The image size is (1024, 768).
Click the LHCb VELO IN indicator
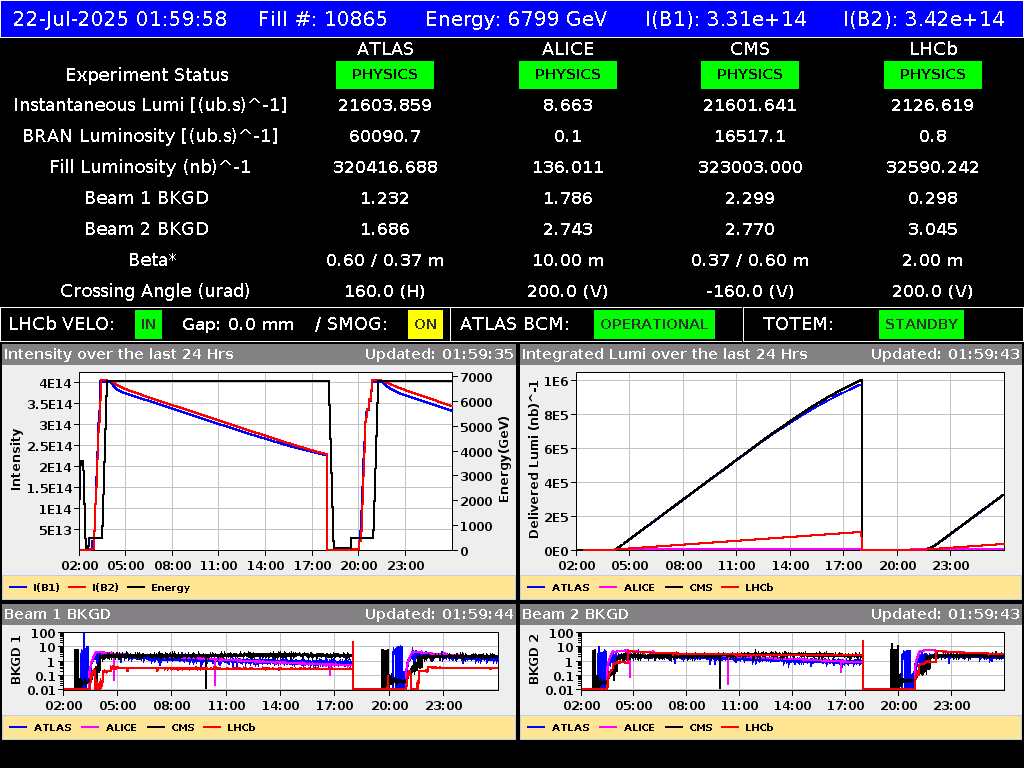[x=148, y=325]
